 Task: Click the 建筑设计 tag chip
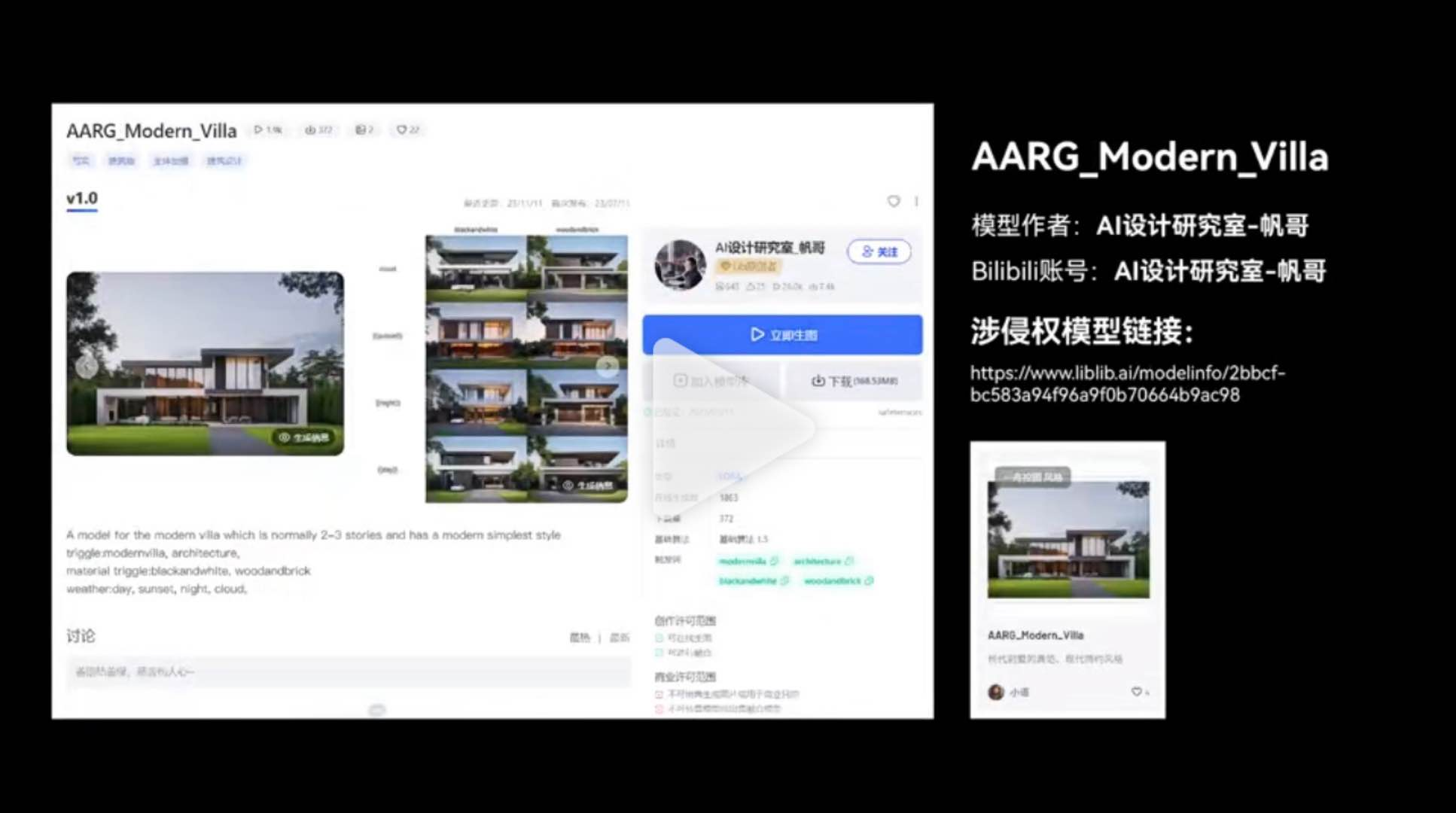224,160
